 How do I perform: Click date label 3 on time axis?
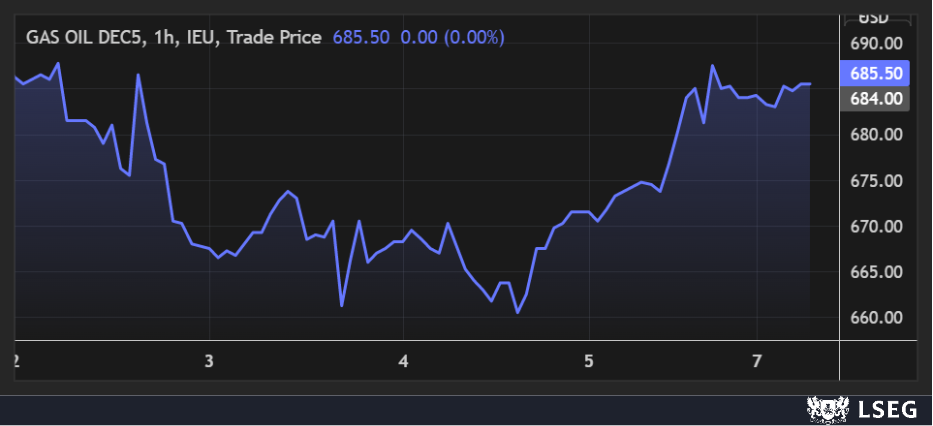pos(210,360)
